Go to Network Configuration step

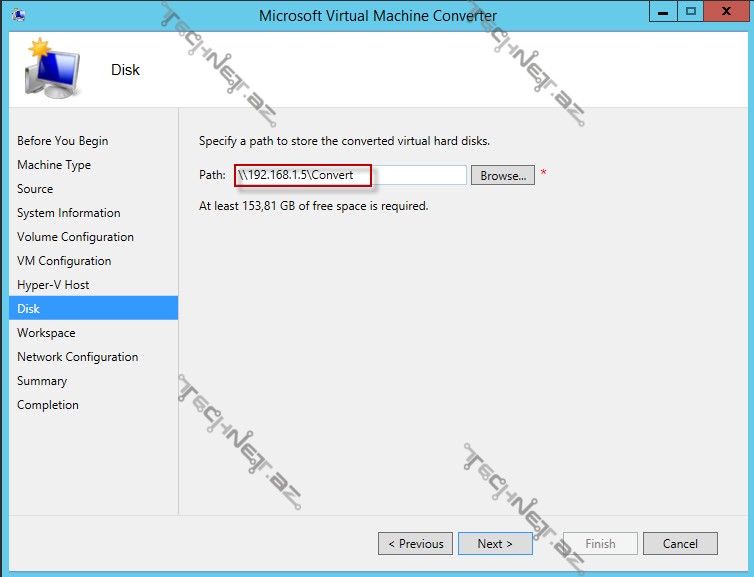(78, 357)
